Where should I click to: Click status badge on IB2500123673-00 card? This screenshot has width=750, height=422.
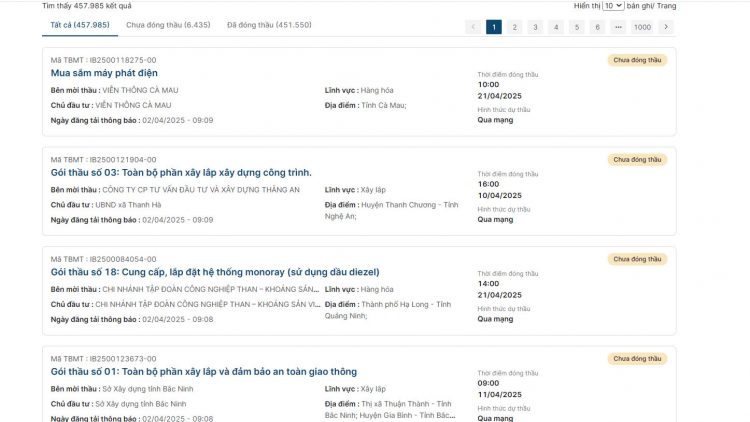637,358
